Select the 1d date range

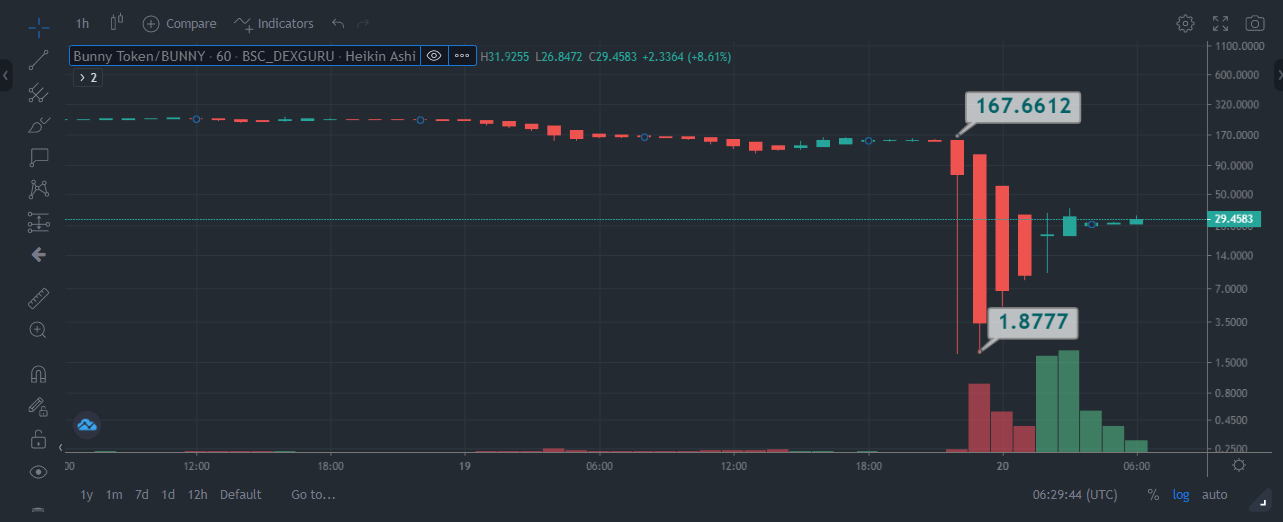click(x=169, y=494)
